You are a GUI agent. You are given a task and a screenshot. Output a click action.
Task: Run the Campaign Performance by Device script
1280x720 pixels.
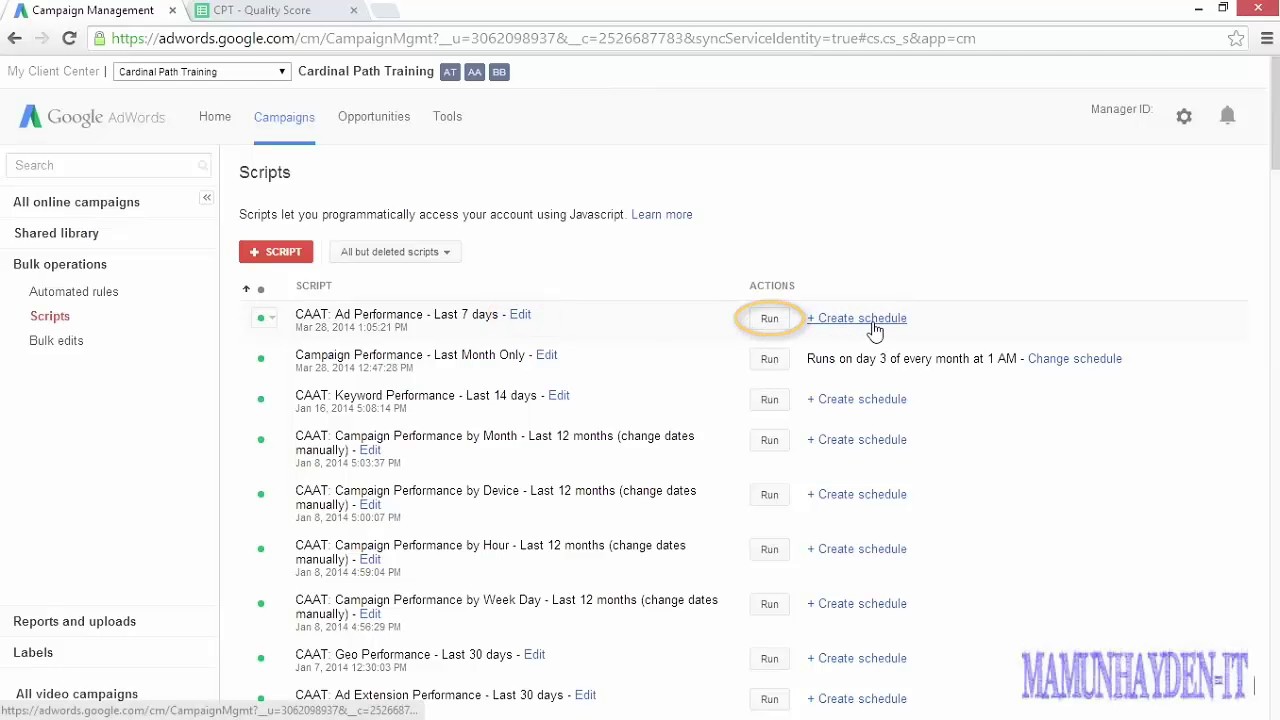point(769,495)
